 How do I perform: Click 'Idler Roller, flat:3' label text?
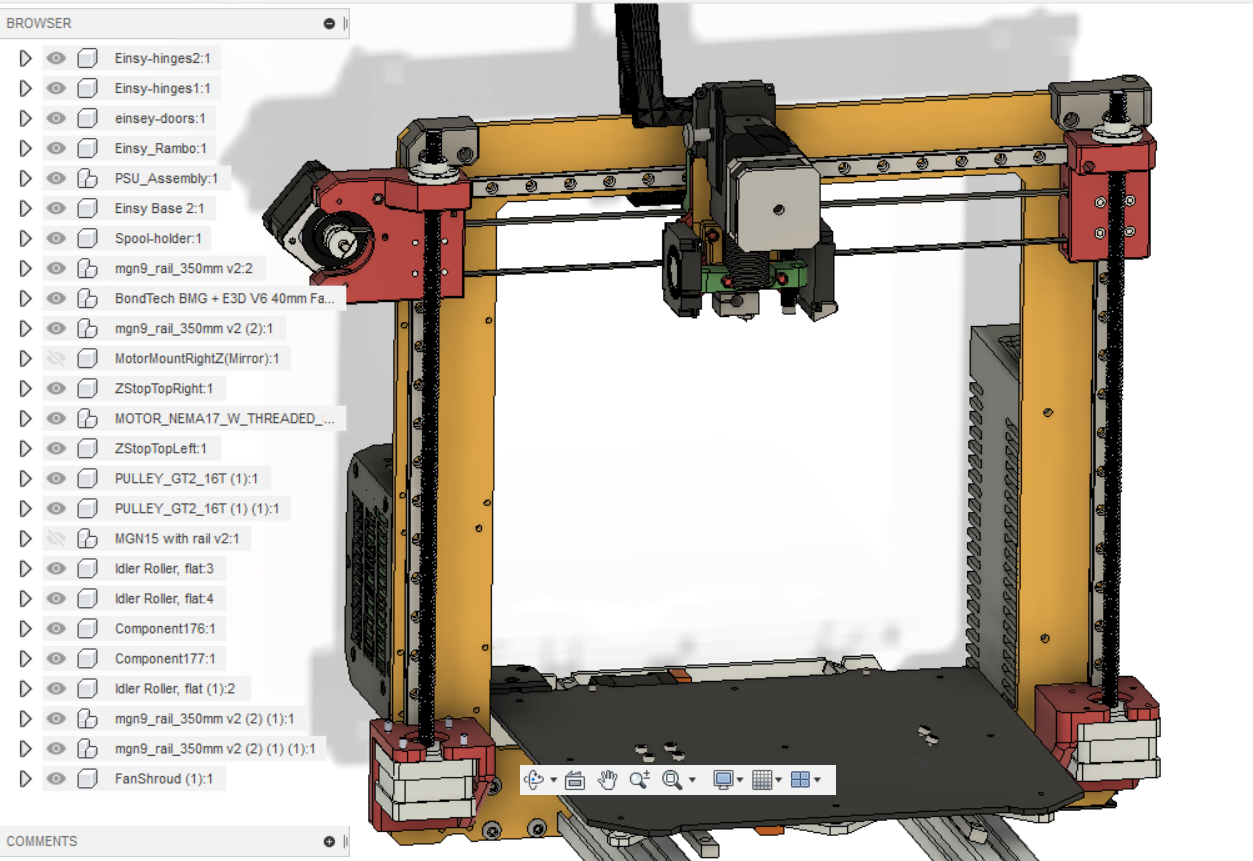point(164,568)
